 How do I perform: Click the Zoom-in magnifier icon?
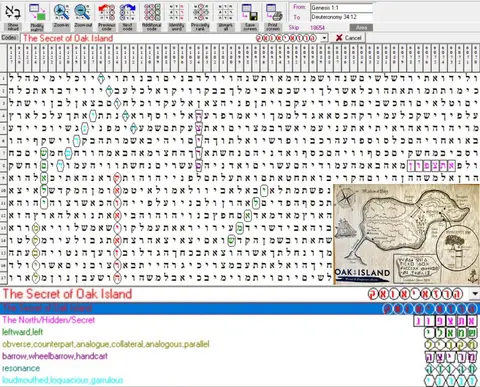61,13
